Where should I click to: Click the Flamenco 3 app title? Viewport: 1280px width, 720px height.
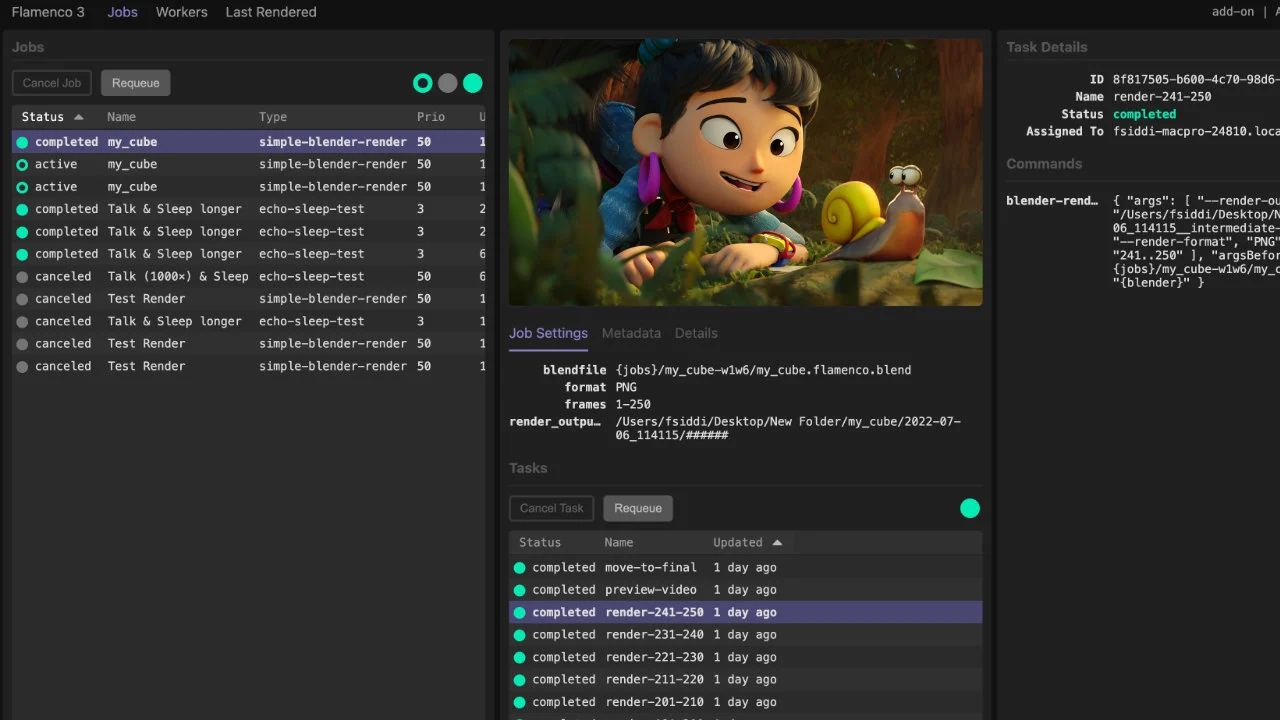click(x=48, y=12)
